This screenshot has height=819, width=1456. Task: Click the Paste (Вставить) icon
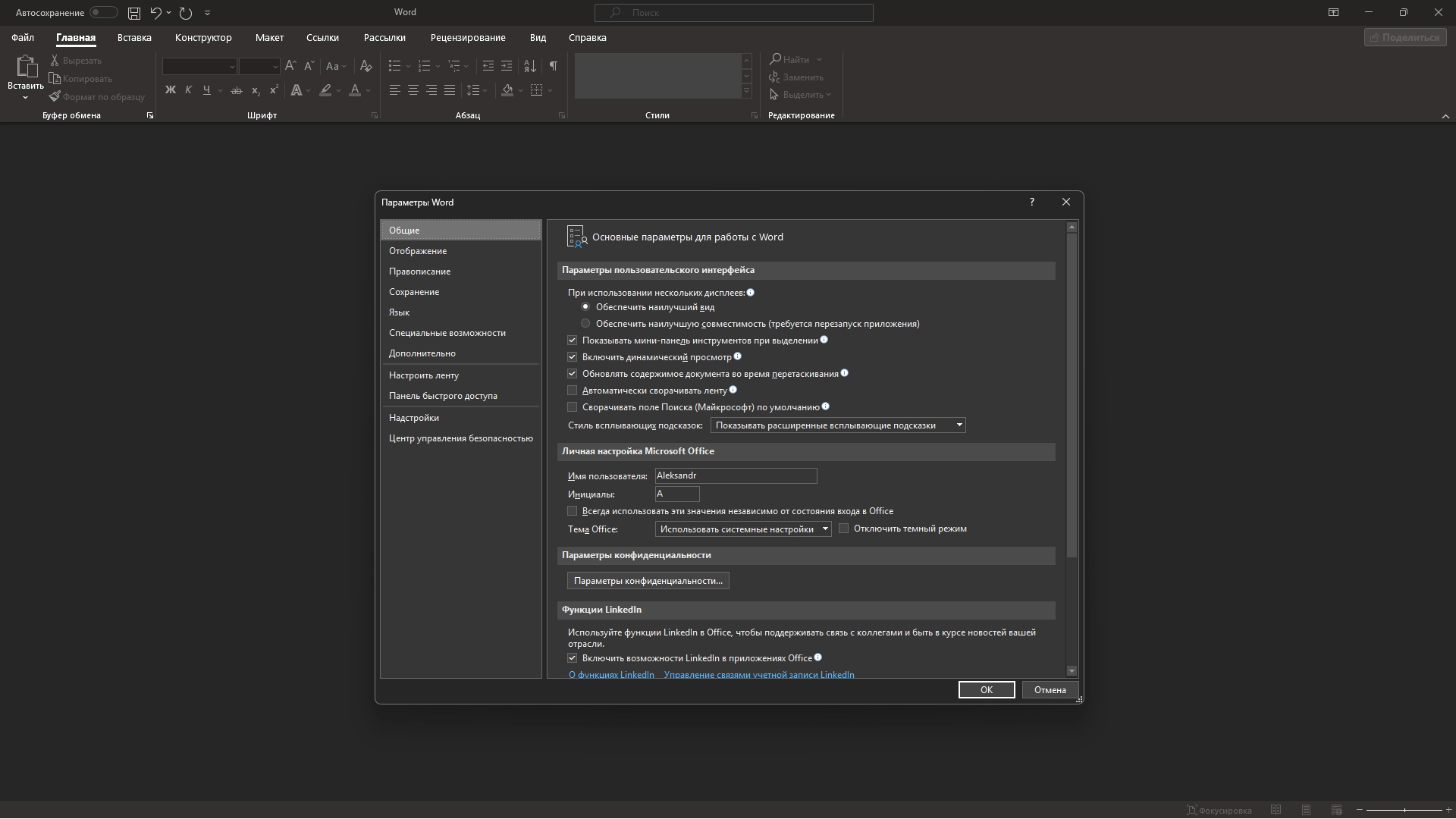pyautogui.click(x=26, y=68)
